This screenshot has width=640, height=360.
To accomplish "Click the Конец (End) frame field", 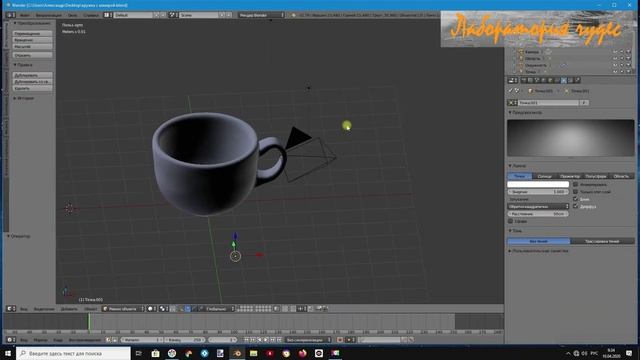I will tap(184, 340).
